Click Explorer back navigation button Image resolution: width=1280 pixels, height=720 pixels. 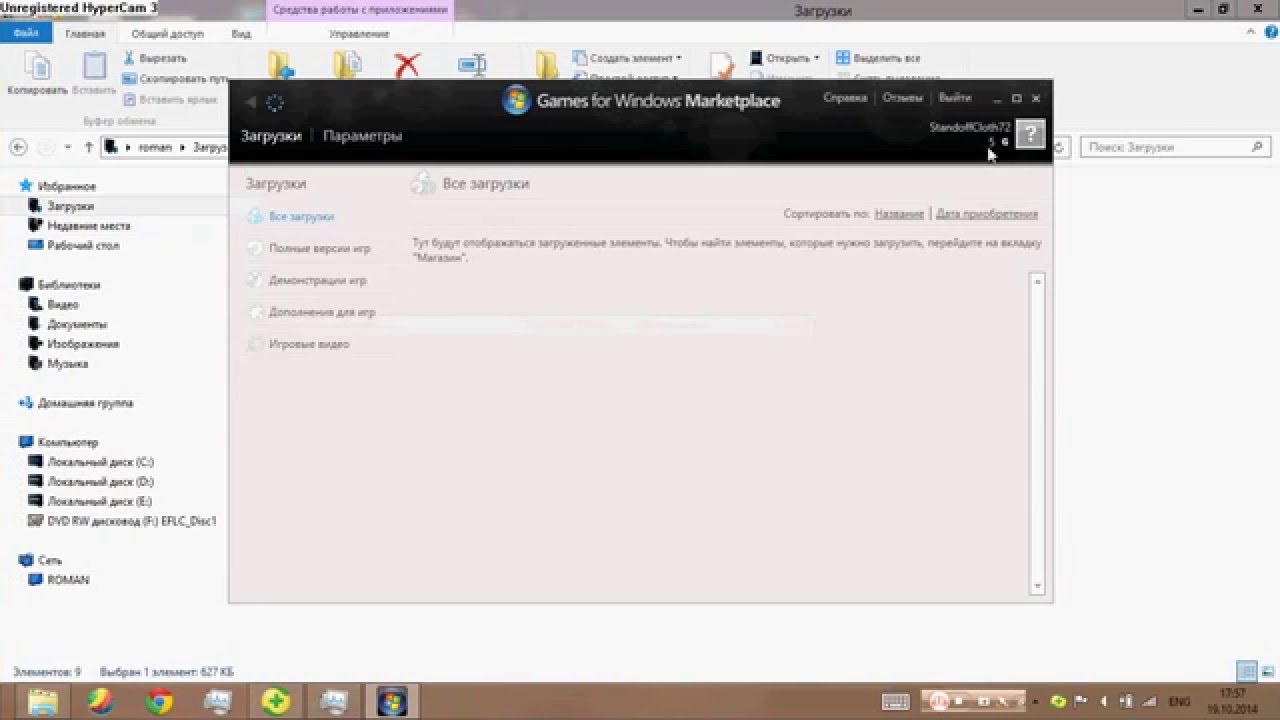click(18, 147)
